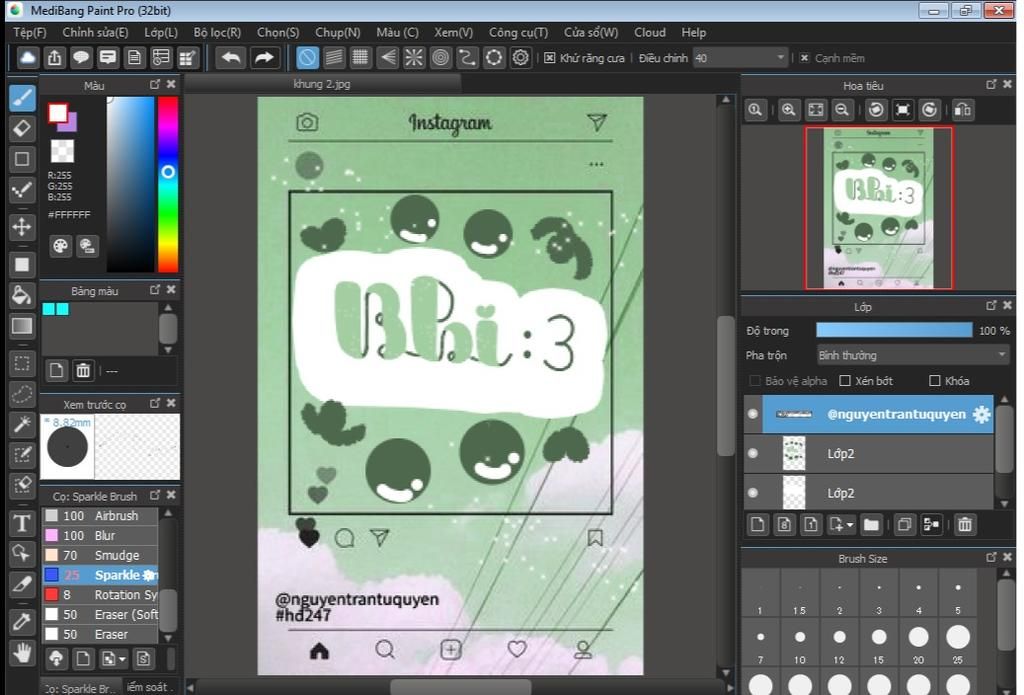Select the Rotation Symmetry brush
The width and height of the screenshot is (1024, 695).
pos(101,595)
